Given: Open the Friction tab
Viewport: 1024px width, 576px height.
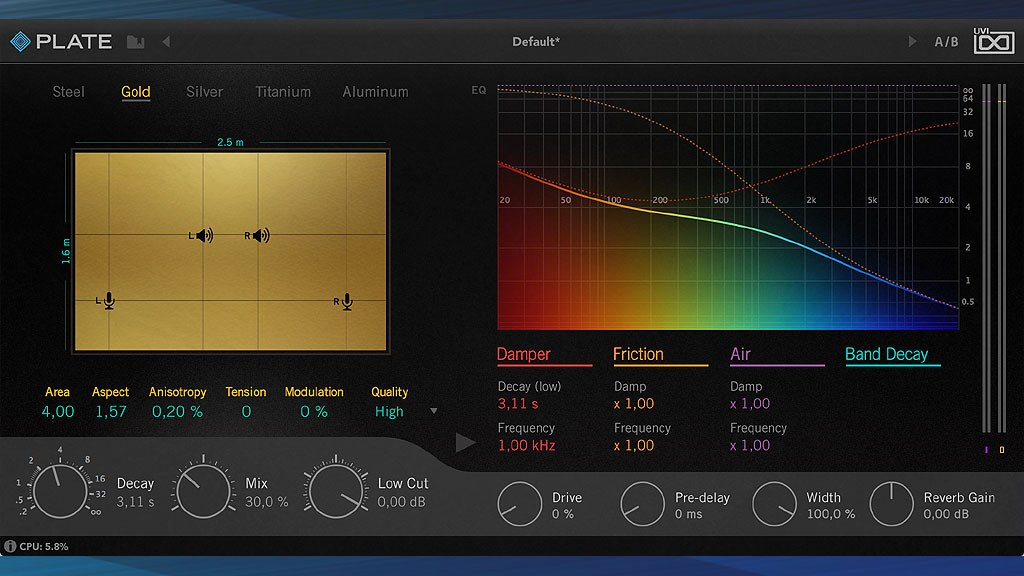Looking at the screenshot, I should pyautogui.click(x=638, y=354).
